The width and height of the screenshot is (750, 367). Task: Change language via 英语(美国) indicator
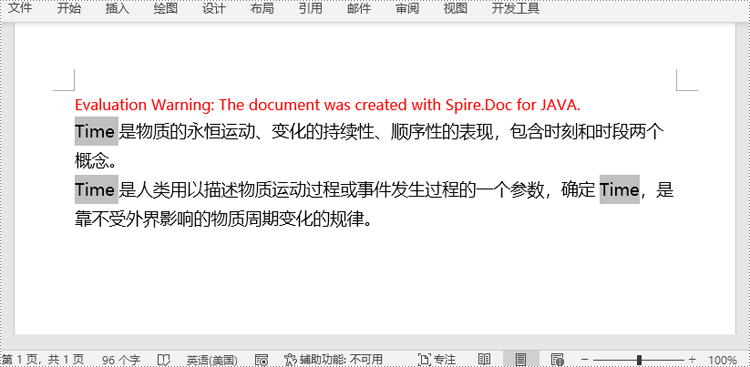pos(212,359)
